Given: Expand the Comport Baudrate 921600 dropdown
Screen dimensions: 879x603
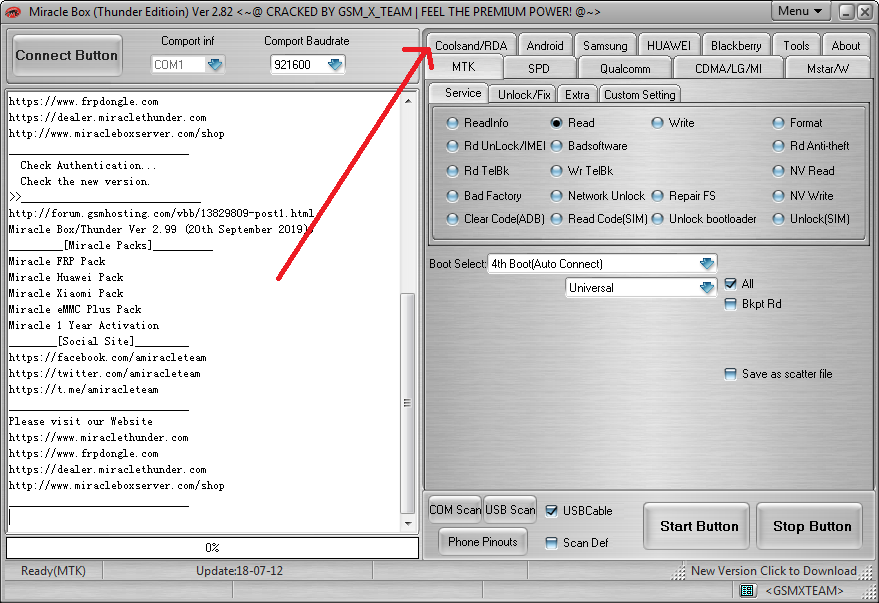Looking at the screenshot, I should (x=335, y=64).
